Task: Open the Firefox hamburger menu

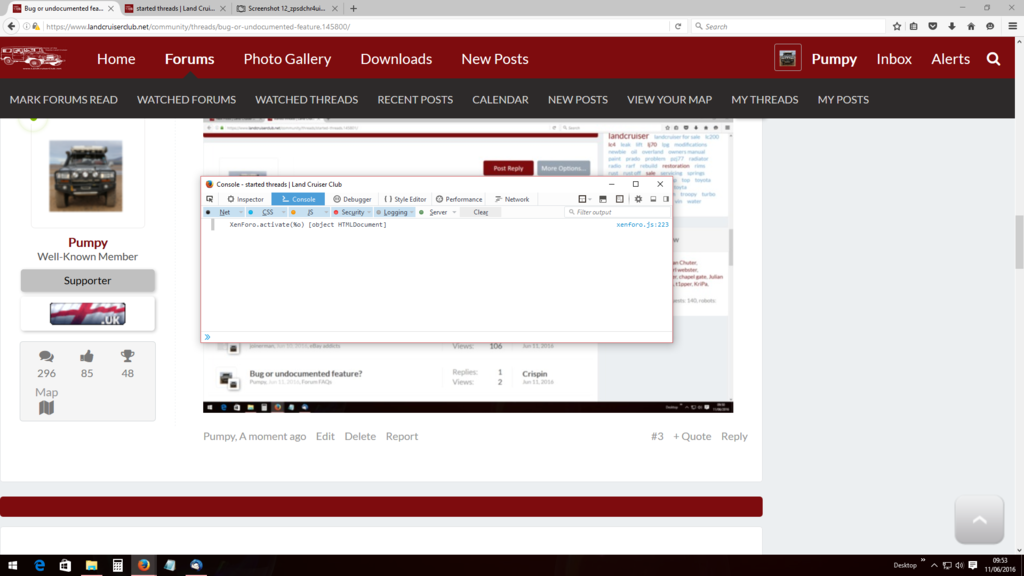Action: point(1013,26)
